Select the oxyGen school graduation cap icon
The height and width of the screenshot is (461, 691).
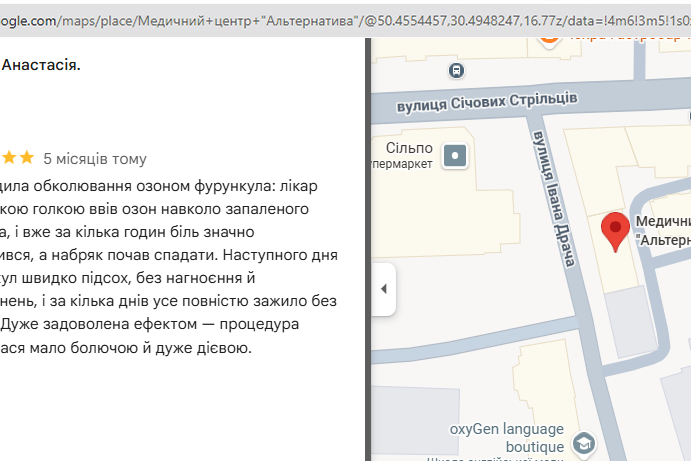(584, 443)
